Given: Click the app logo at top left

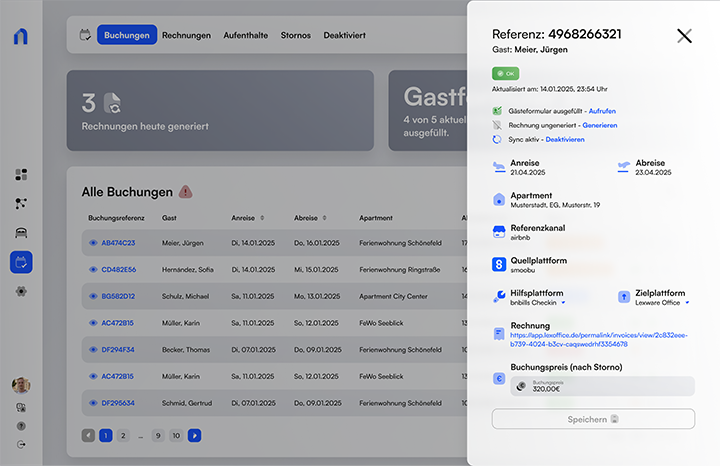Looking at the screenshot, I should coord(21,37).
